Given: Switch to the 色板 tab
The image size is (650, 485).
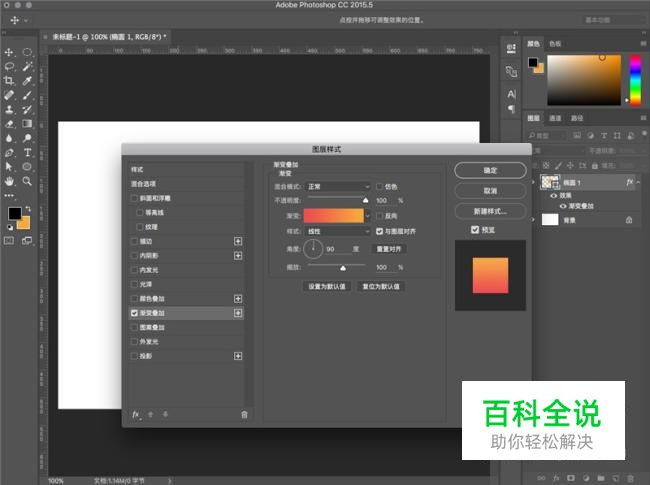Looking at the screenshot, I should pos(555,44).
